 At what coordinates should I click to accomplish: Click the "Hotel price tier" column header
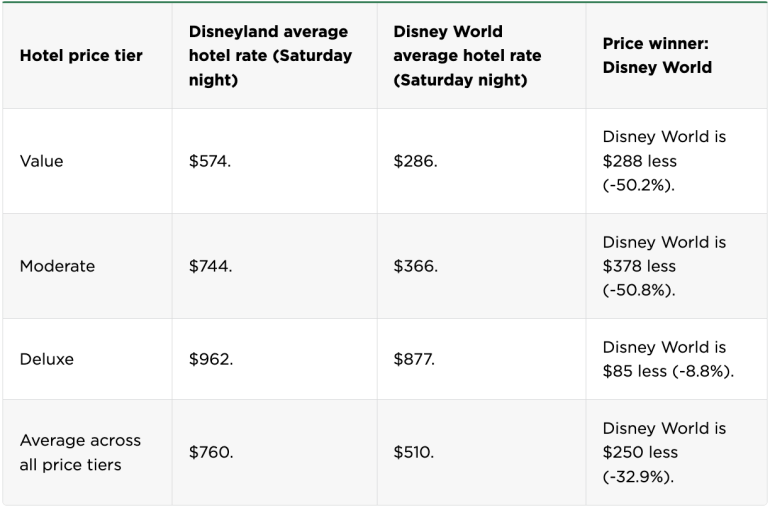pyautogui.click(x=81, y=56)
